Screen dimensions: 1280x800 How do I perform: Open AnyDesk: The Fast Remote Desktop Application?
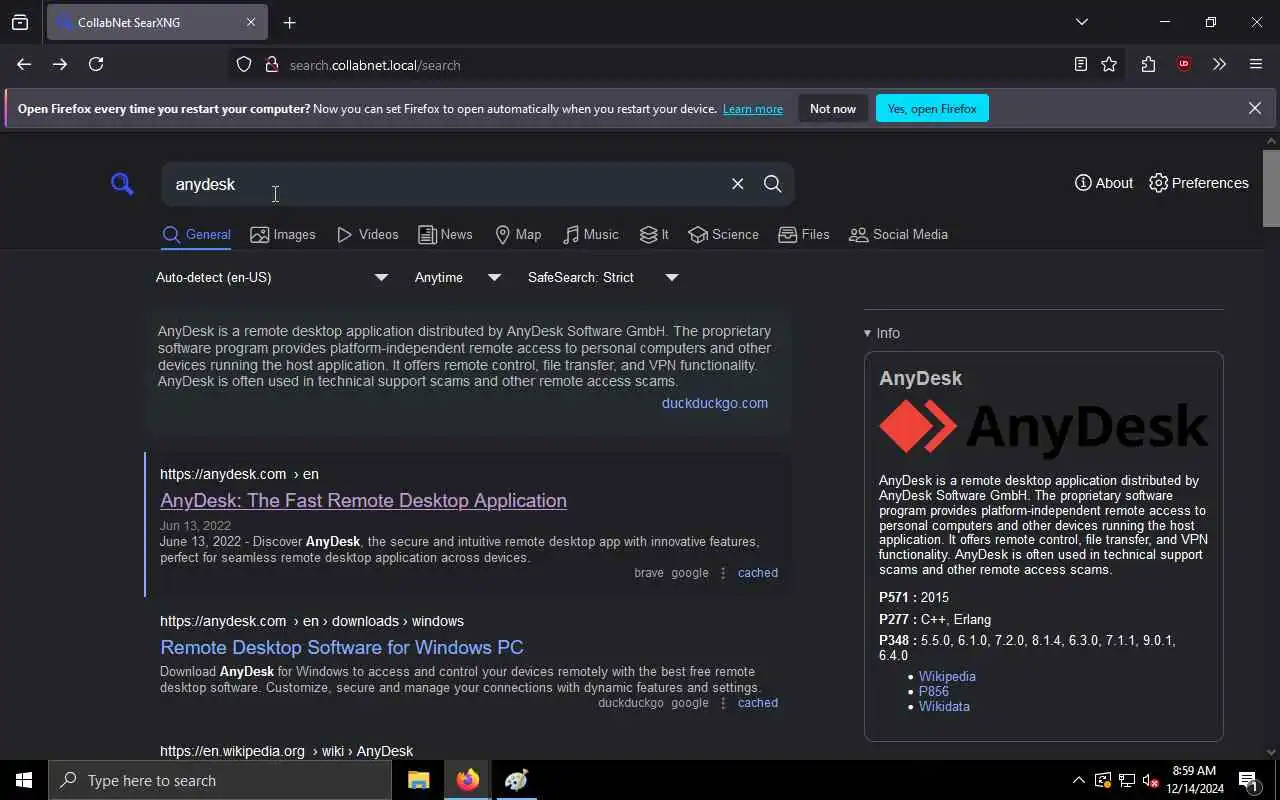(363, 500)
